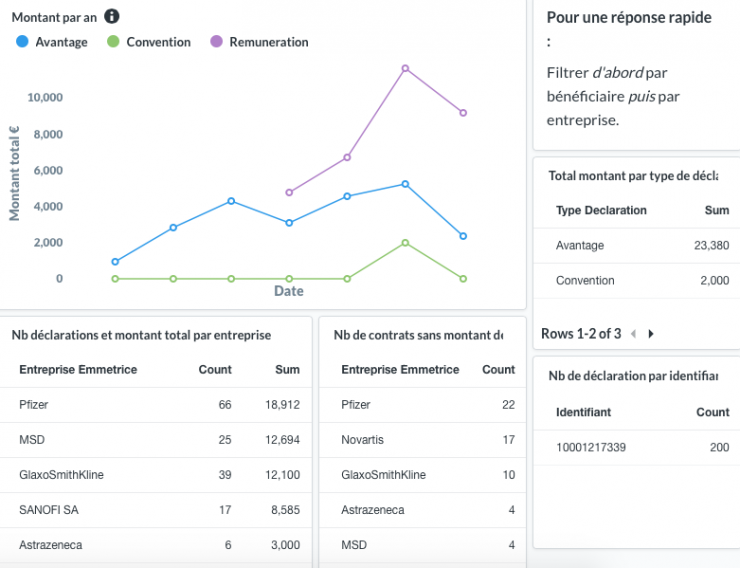Click identifier 10001217339
Viewport: 740px width, 568px height.
591,447
